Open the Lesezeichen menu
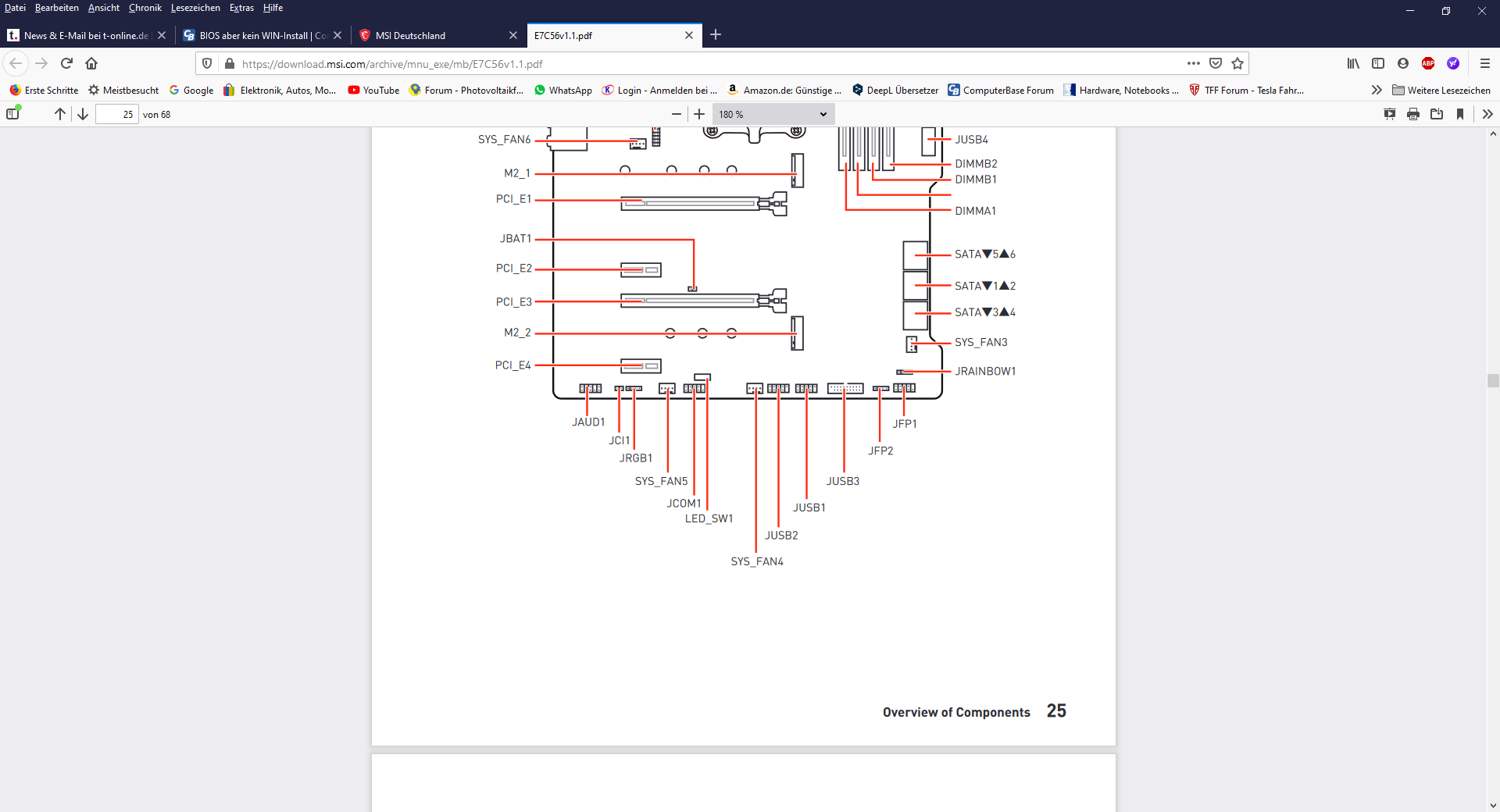 [195, 8]
